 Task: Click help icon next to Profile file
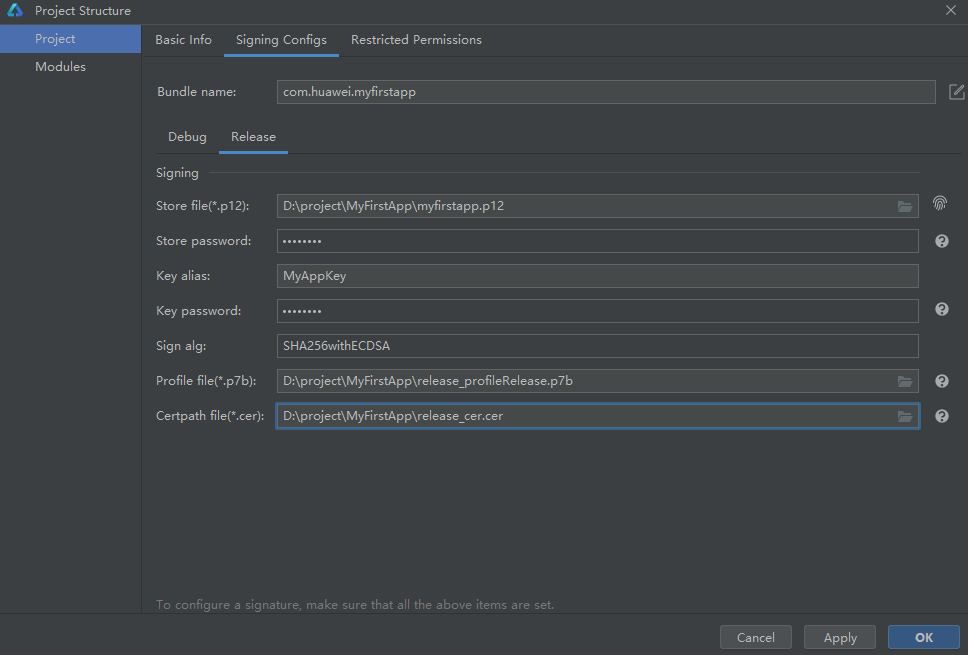(x=941, y=381)
